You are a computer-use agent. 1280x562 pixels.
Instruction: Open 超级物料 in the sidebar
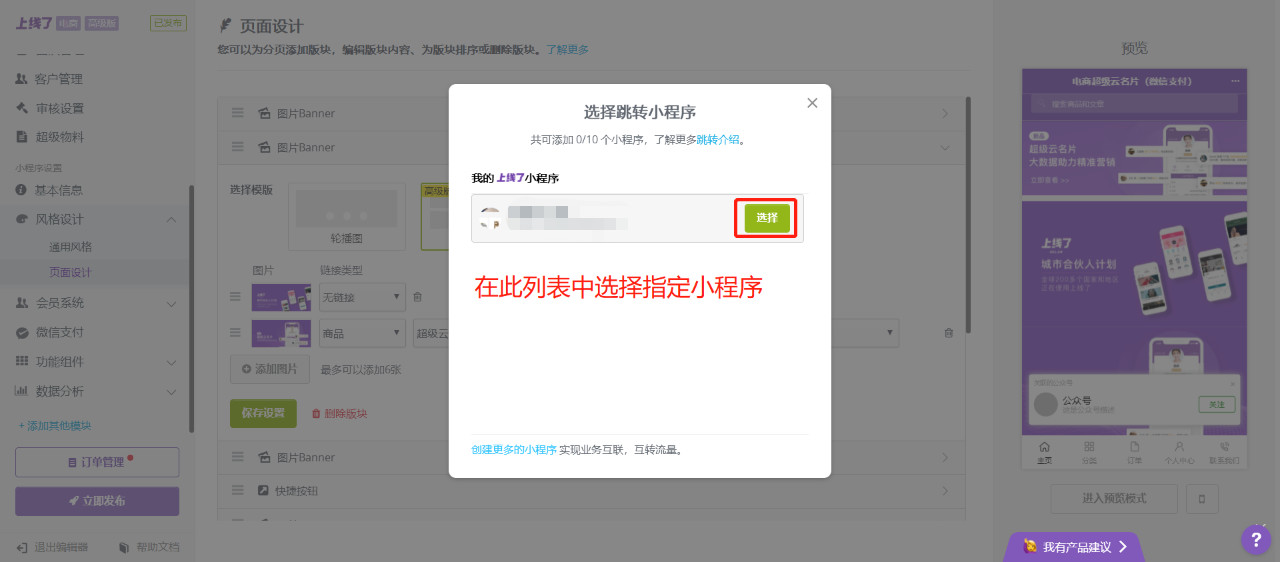58,137
